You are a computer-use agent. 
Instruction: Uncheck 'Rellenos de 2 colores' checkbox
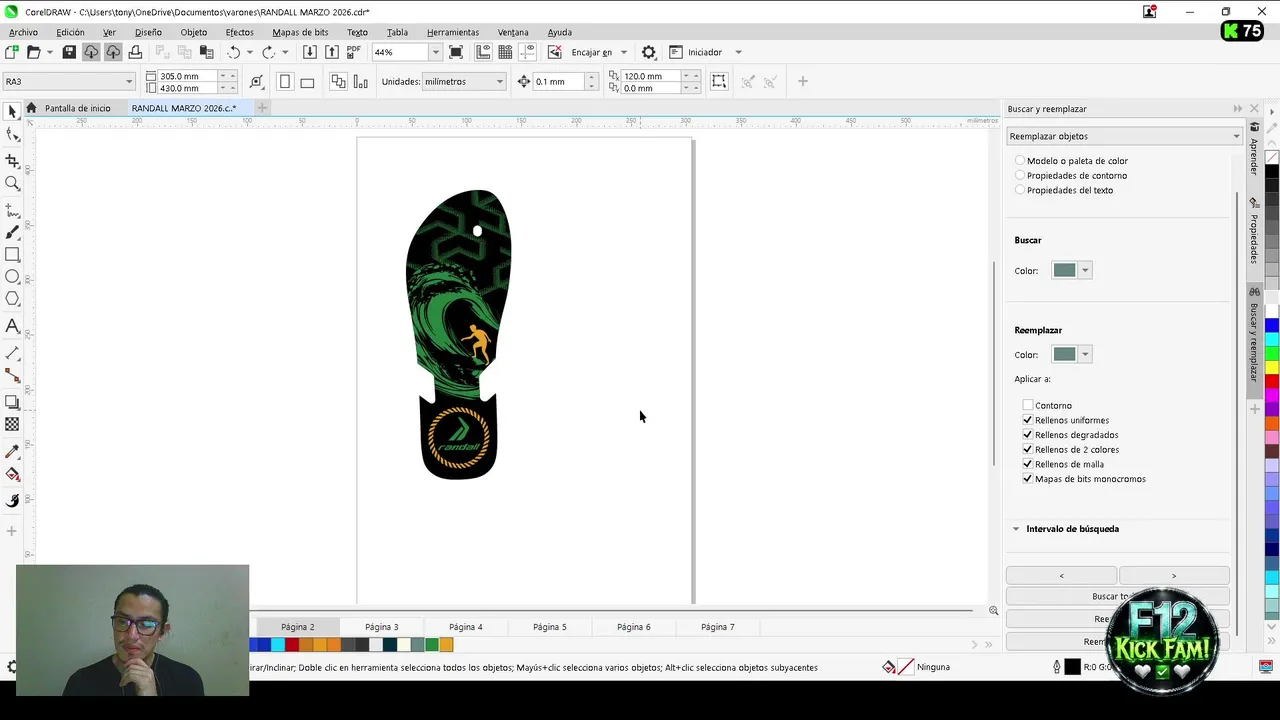point(1027,449)
